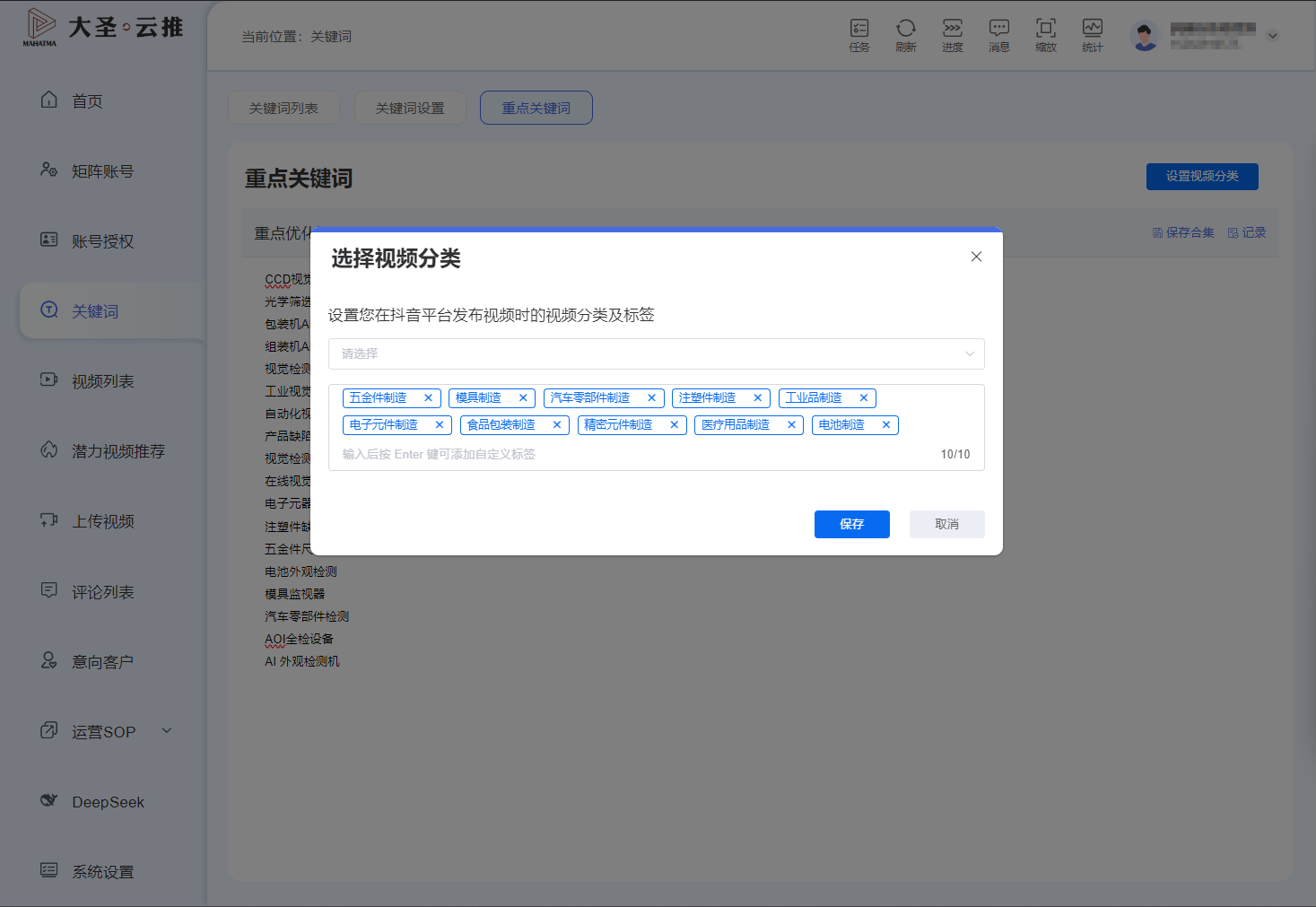
Task: Switch to 关键词列表 tab
Action: [283, 108]
